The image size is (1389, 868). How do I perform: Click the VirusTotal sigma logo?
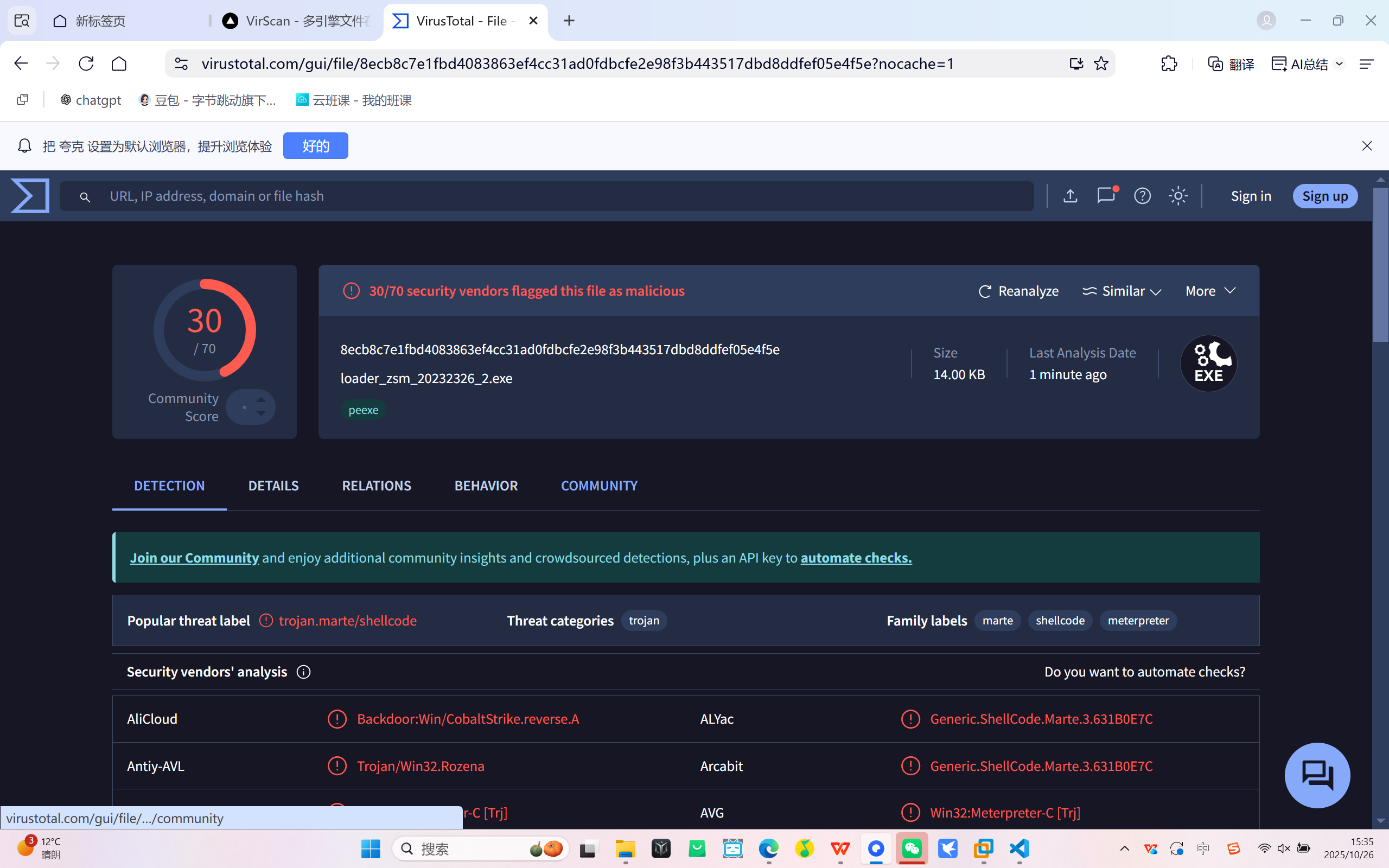click(x=30, y=196)
